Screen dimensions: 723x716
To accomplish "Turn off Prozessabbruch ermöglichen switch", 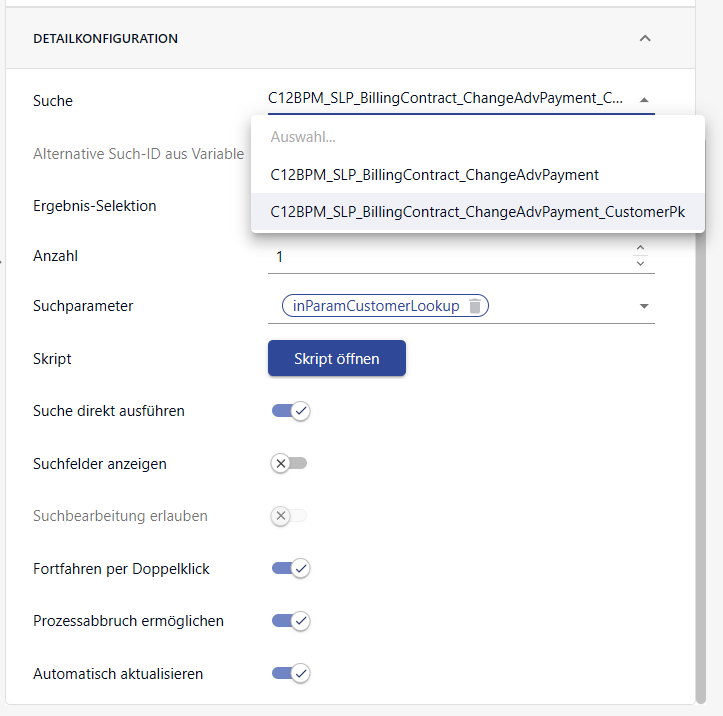I will tap(291, 621).
